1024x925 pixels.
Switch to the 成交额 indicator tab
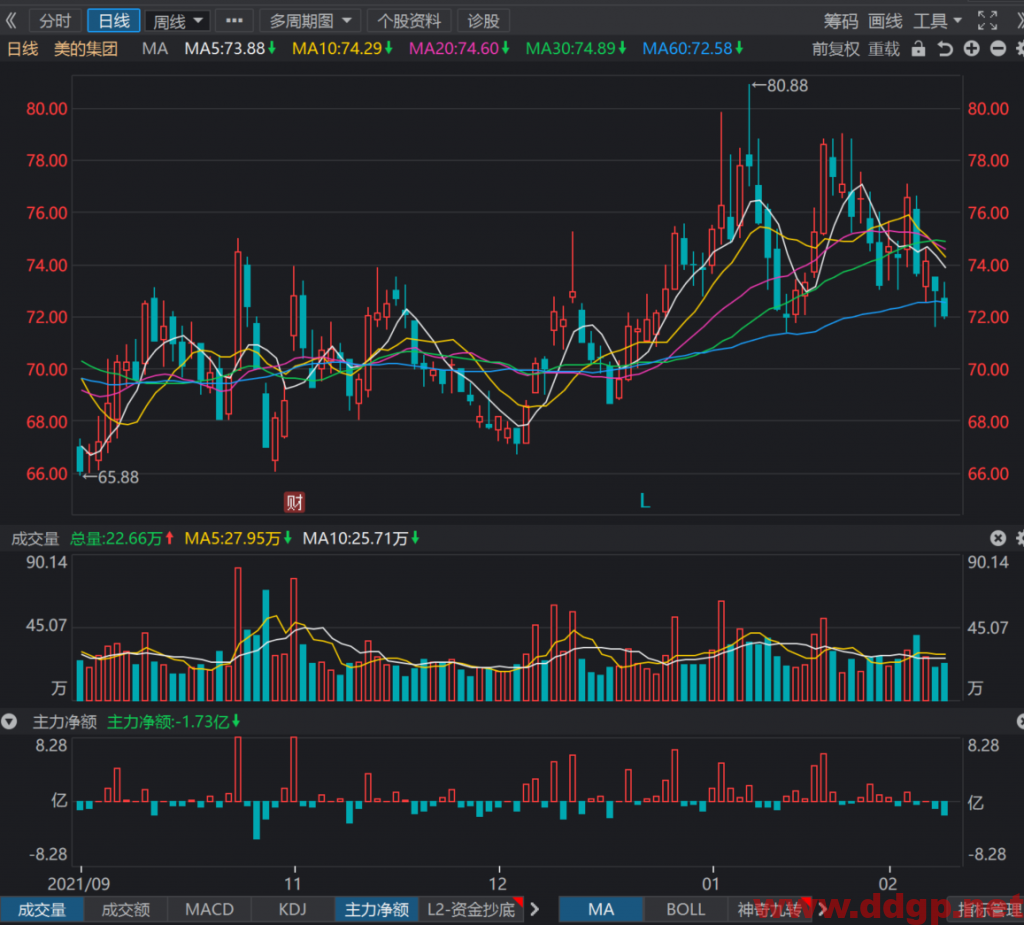pyautogui.click(x=125, y=909)
